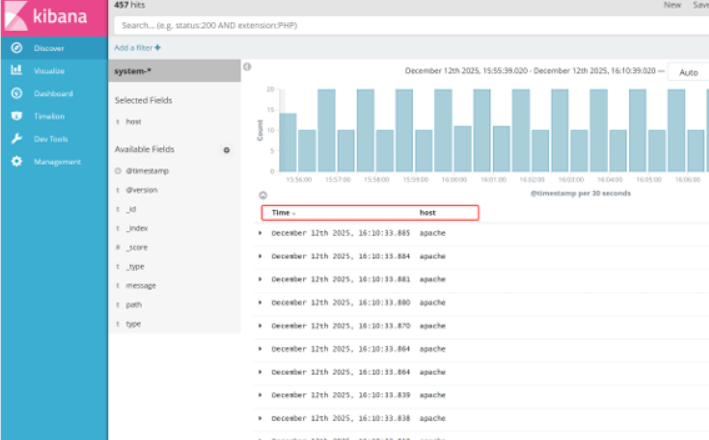Open the system-* index pattern selector
This screenshot has width=709, height=440.
[175, 71]
